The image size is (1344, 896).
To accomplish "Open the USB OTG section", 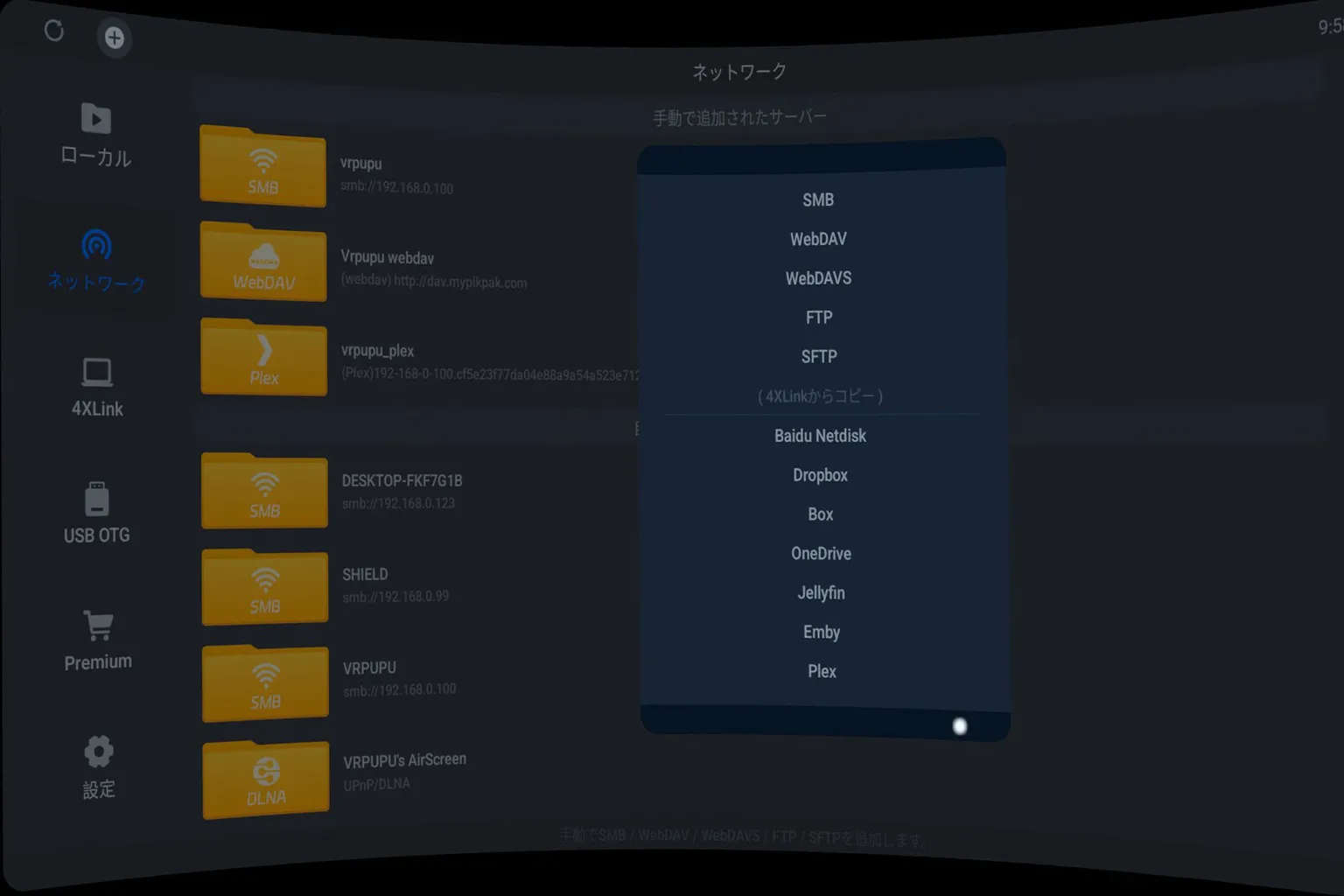I will click(x=97, y=514).
